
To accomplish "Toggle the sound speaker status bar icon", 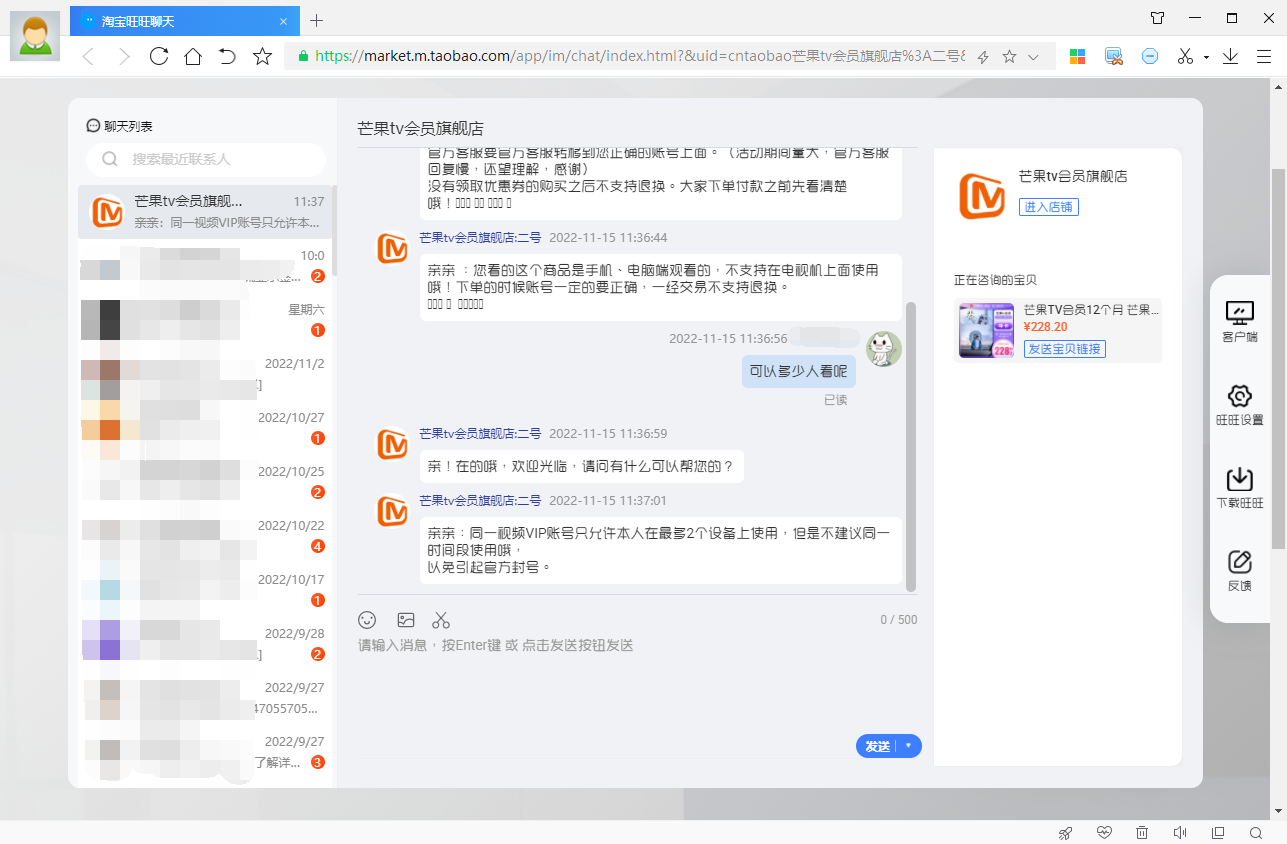I will [1180, 833].
